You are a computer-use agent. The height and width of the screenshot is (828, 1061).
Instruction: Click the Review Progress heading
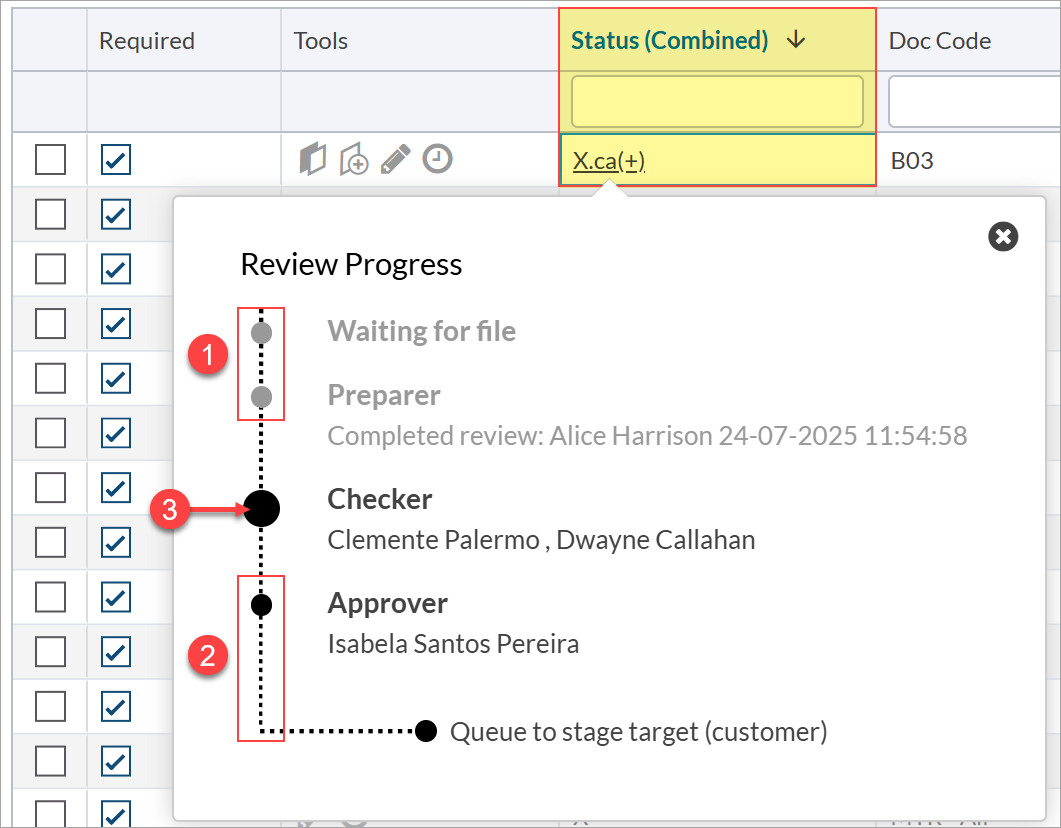(351, 264)
